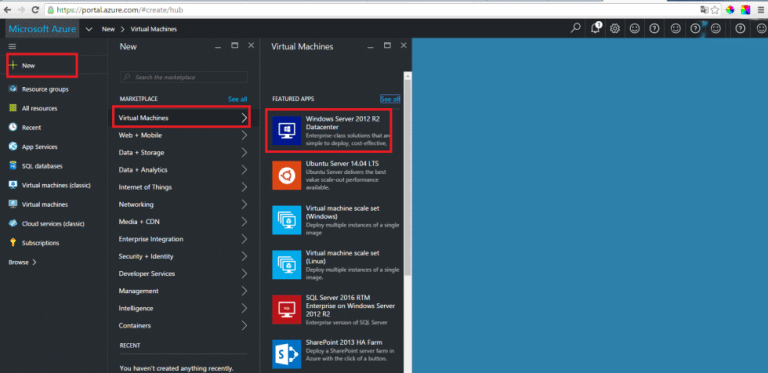Viewport: 768px width, 373px height.
Task: Click the New breadcrumb in the top bar
Action: point(108,29)
